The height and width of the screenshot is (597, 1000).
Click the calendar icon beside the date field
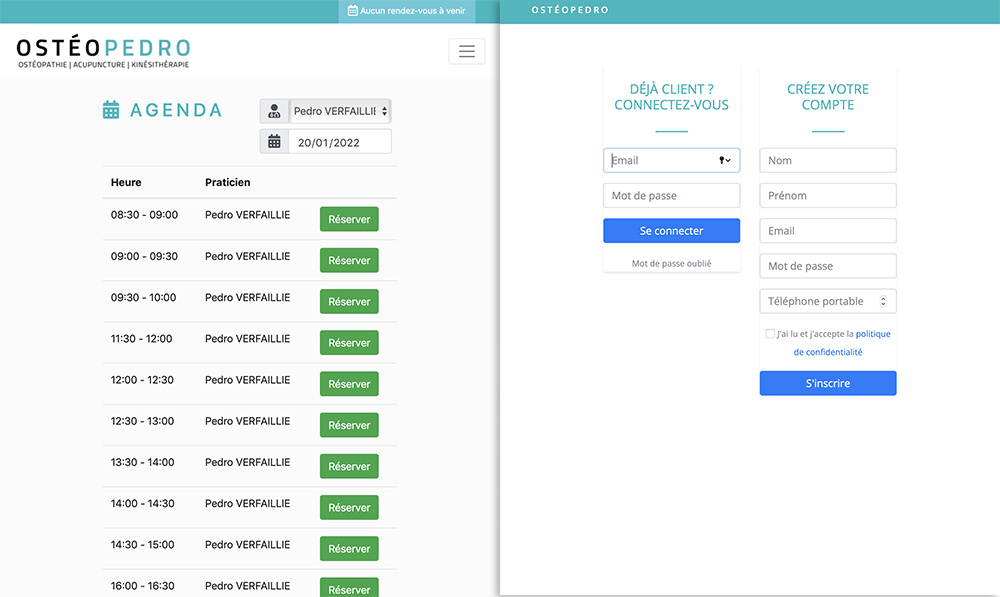click(x=274, y=142)
